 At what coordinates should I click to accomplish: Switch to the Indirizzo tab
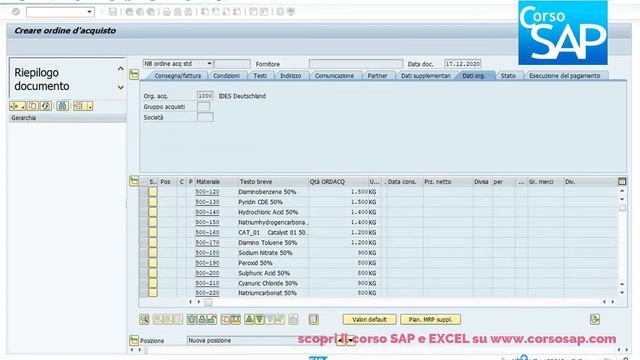[x=291, y=76]
